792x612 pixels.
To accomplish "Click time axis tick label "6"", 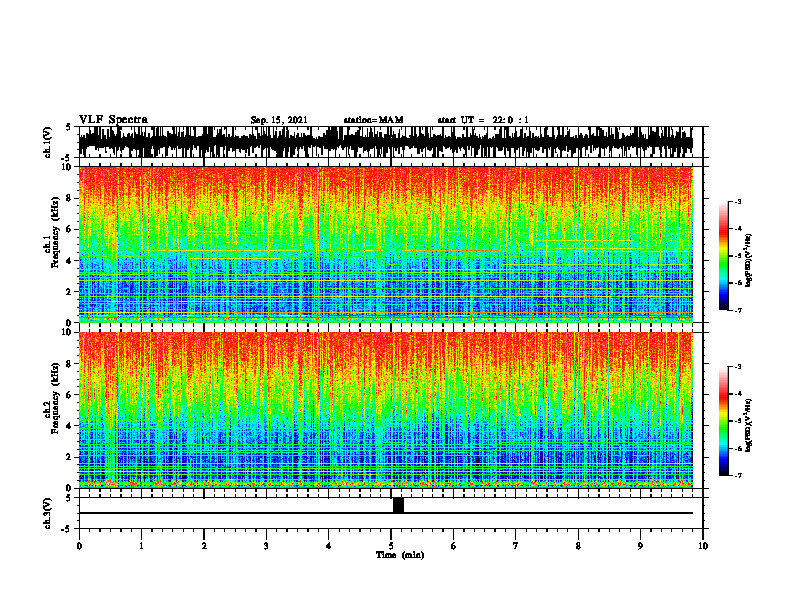I will click(x=454, y=546).
